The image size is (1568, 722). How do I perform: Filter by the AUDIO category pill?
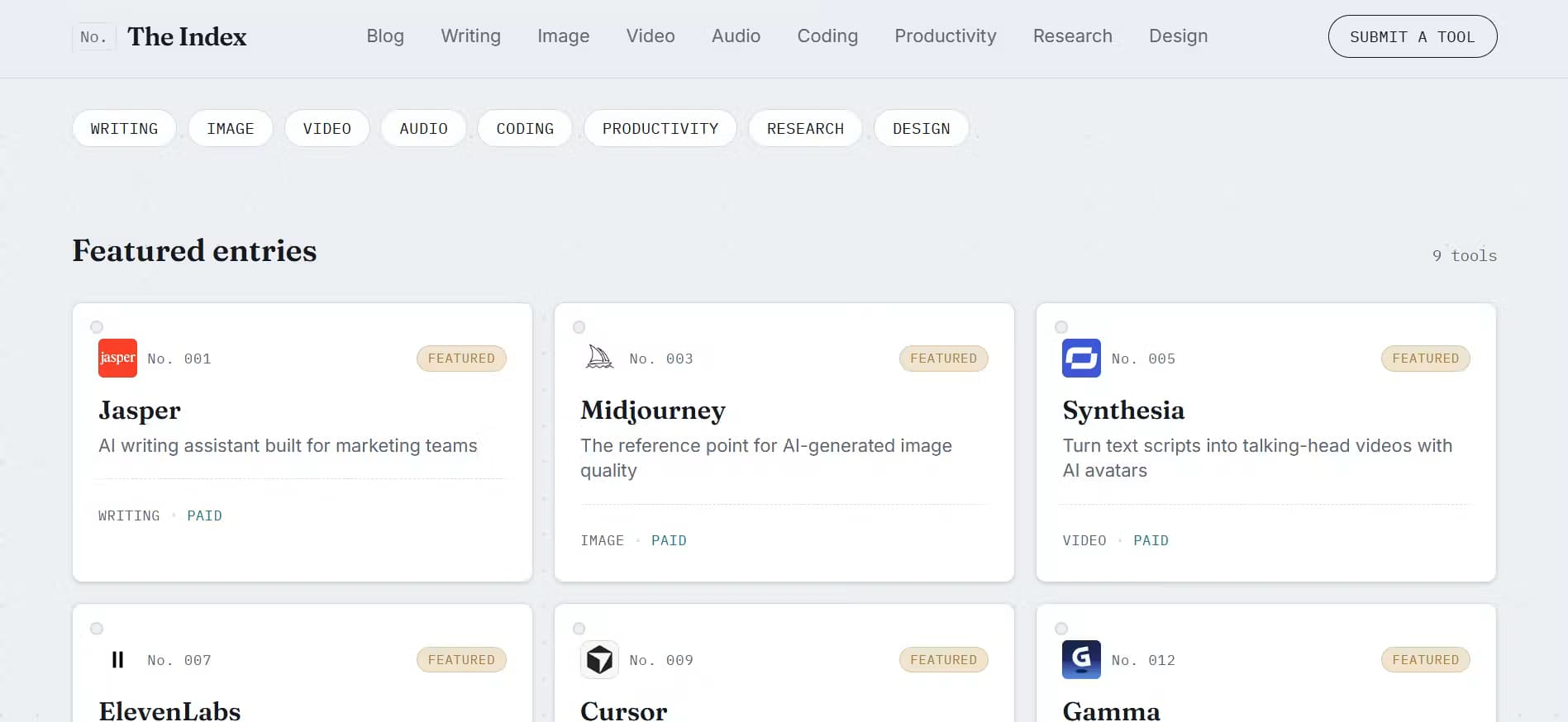tap(423, 128)
